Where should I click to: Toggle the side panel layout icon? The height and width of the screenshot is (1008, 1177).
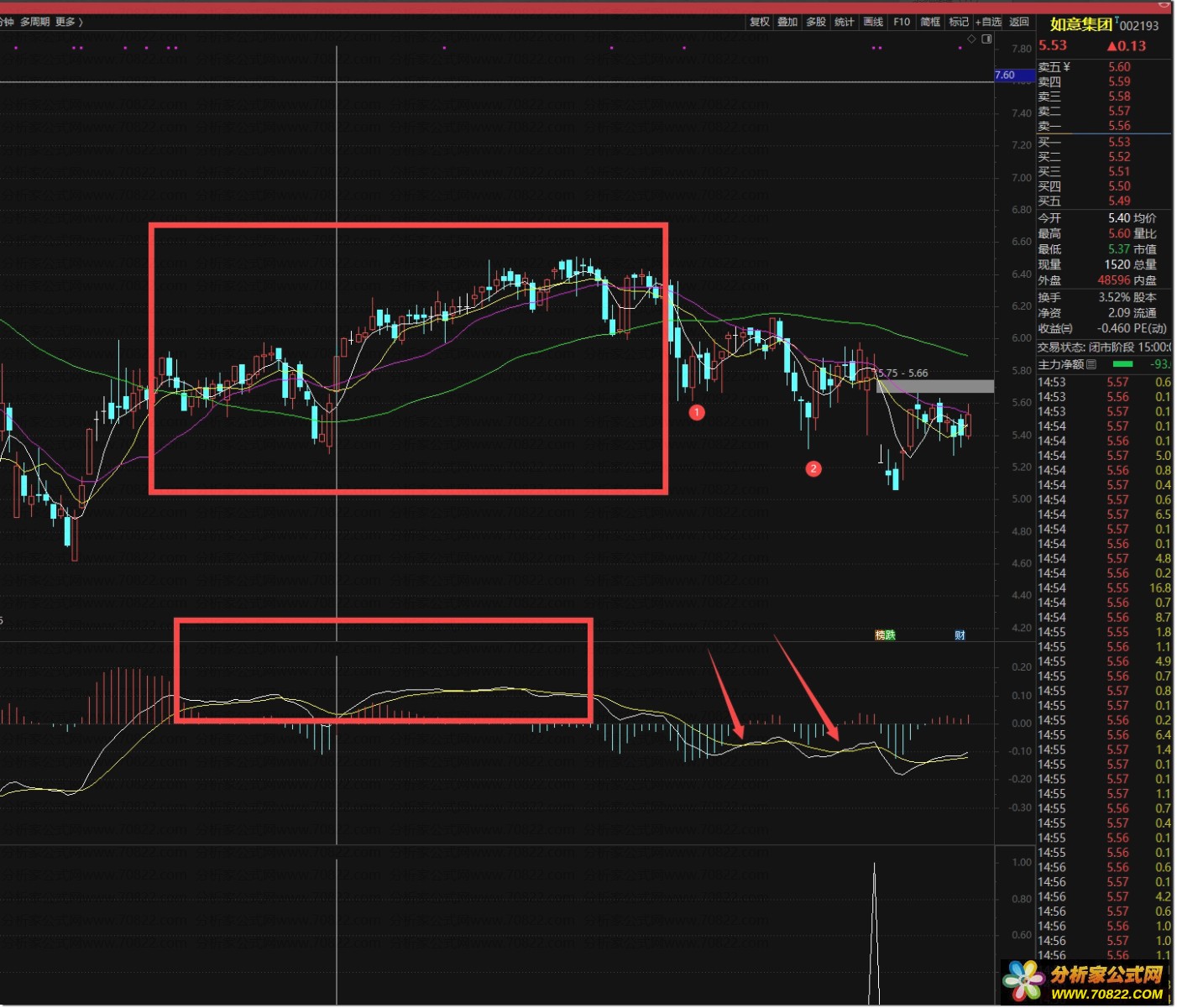click(986, 39)
